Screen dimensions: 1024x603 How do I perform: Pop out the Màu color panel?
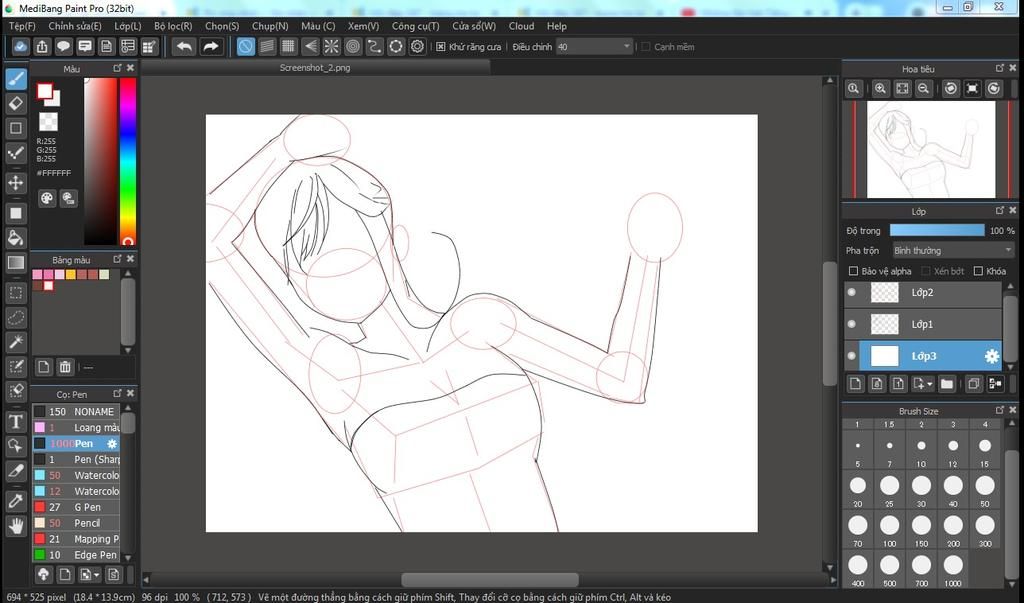point(118,68)
